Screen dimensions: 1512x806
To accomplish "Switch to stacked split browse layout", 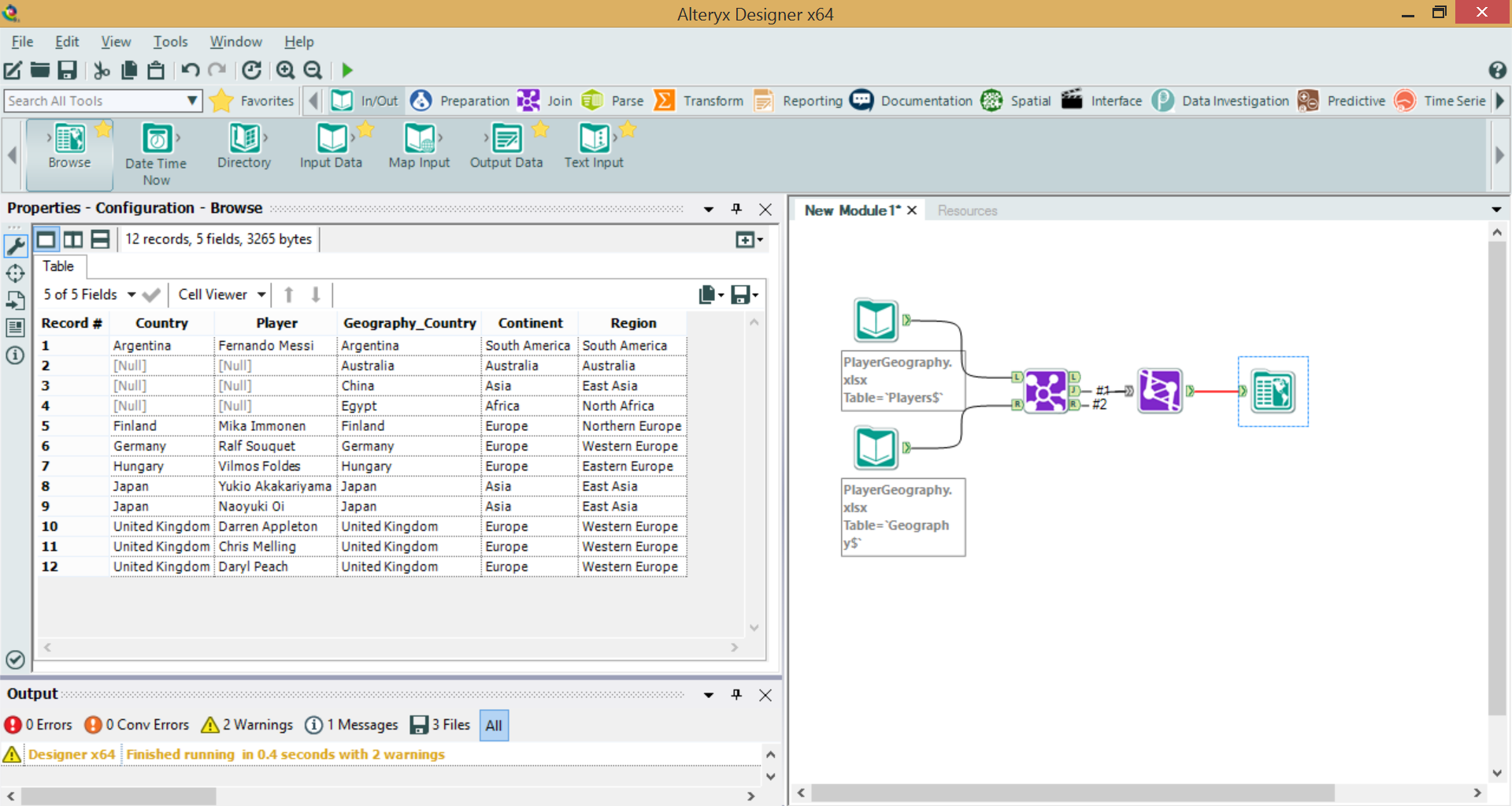I will pyautogui.click(x=100, y=239).
